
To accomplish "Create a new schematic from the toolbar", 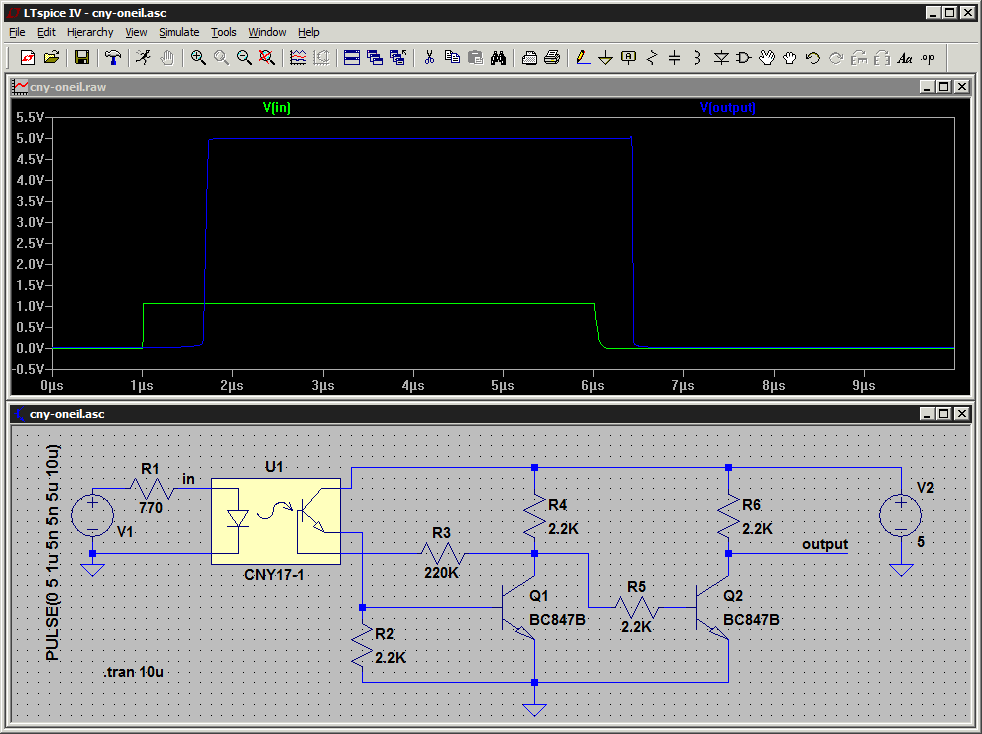I will 28,58.
